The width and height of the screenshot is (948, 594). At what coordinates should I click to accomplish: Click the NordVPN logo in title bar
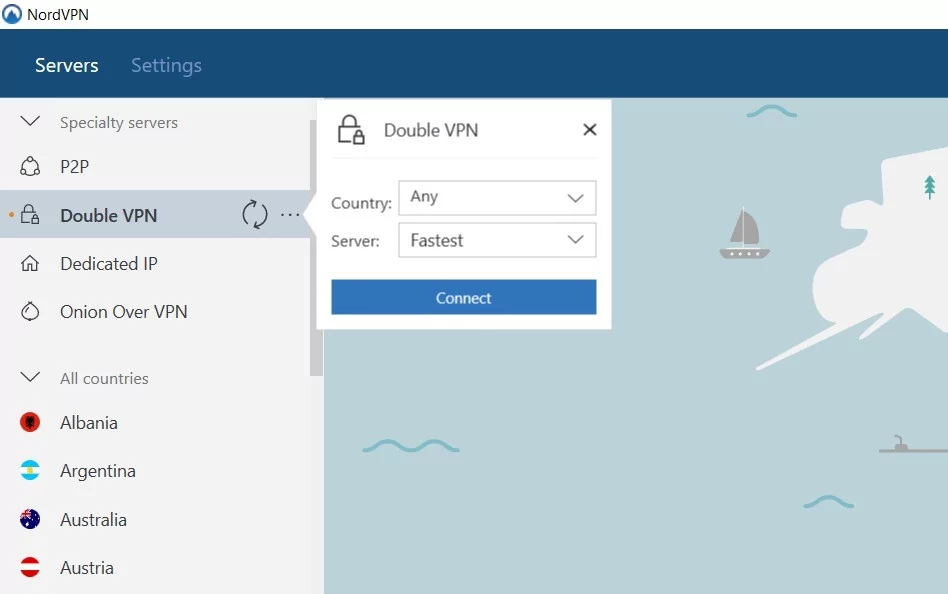(12, 14)
